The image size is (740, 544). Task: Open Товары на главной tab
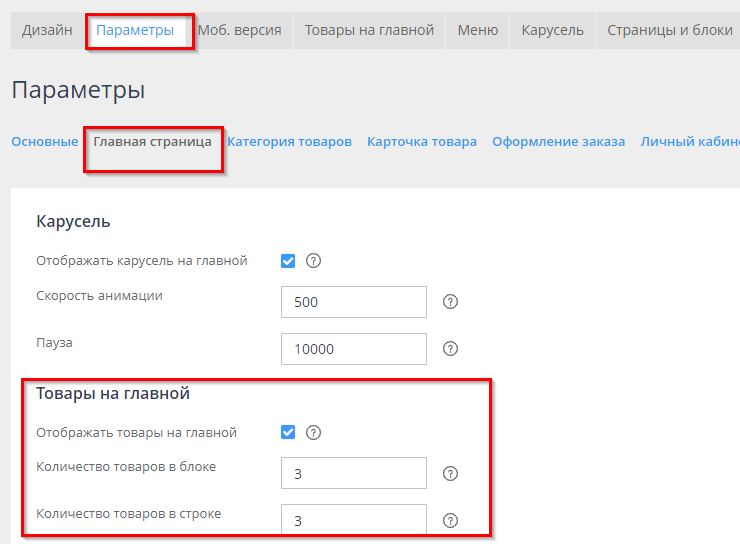click(369, 30)
